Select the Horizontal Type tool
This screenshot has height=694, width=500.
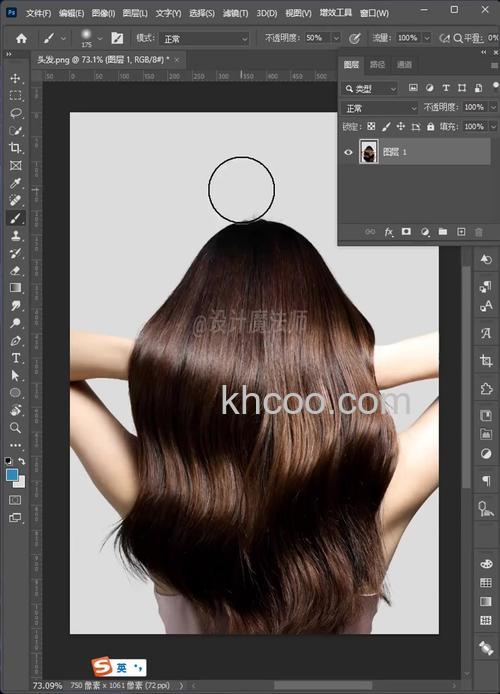click(x=15, y=358)
